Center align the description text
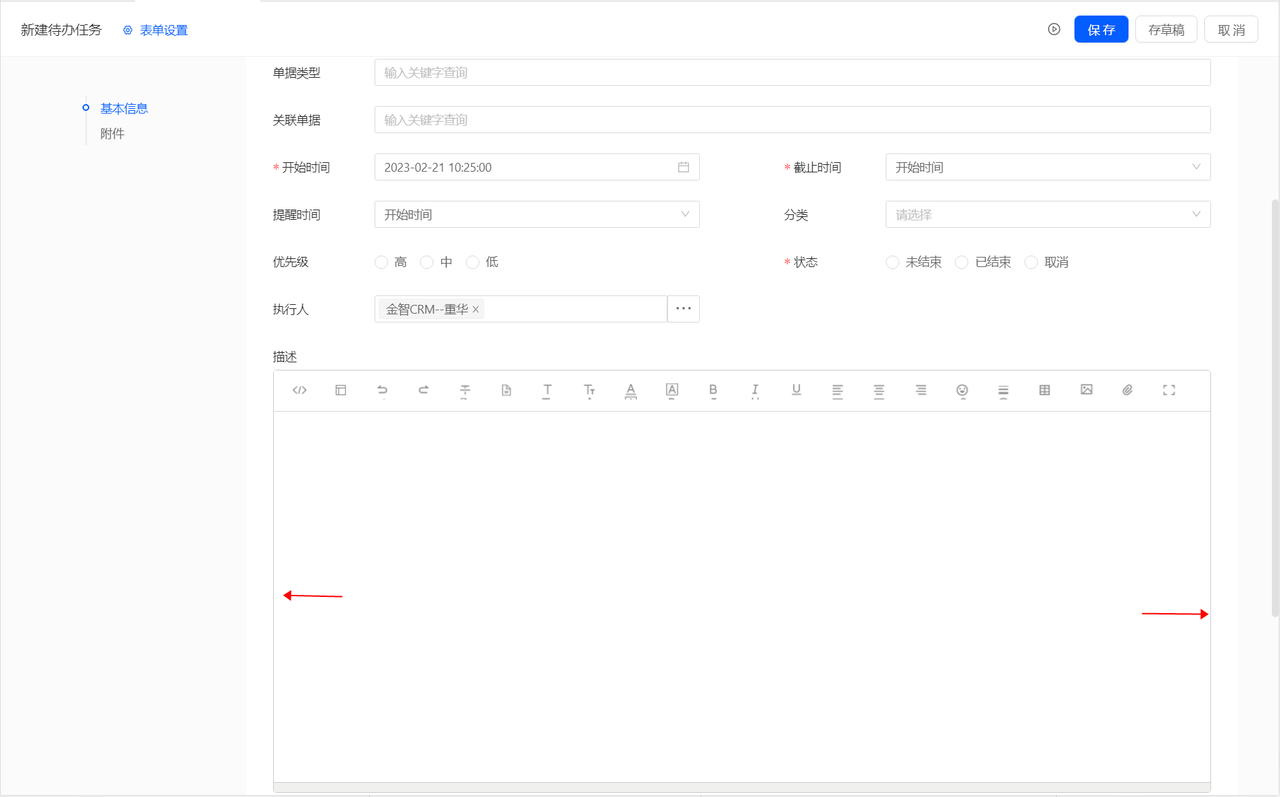 pyautogui.click(x=879, y=390)
